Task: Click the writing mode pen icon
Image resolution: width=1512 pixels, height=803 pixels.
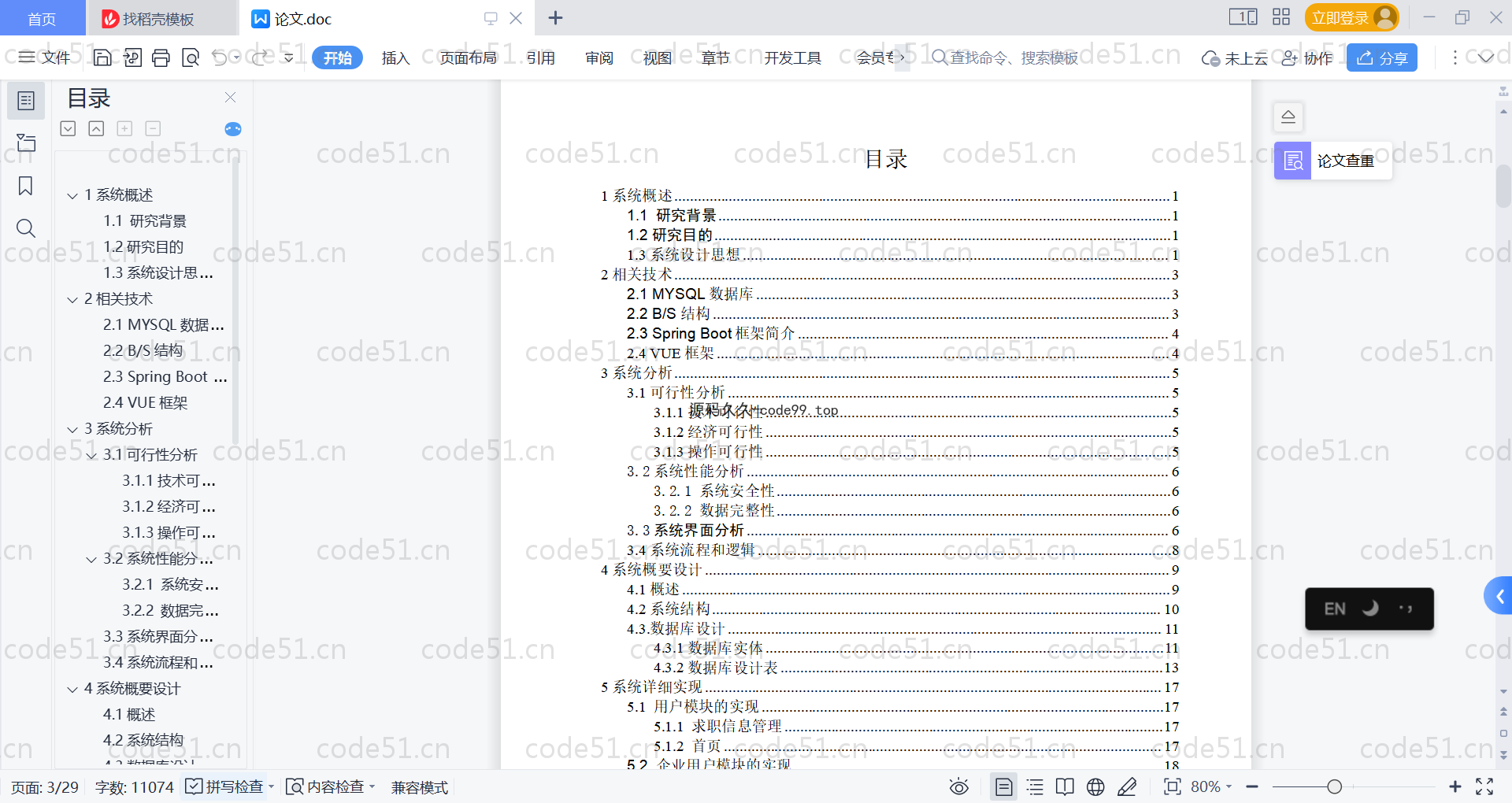Action: (x=1127, y=786)
